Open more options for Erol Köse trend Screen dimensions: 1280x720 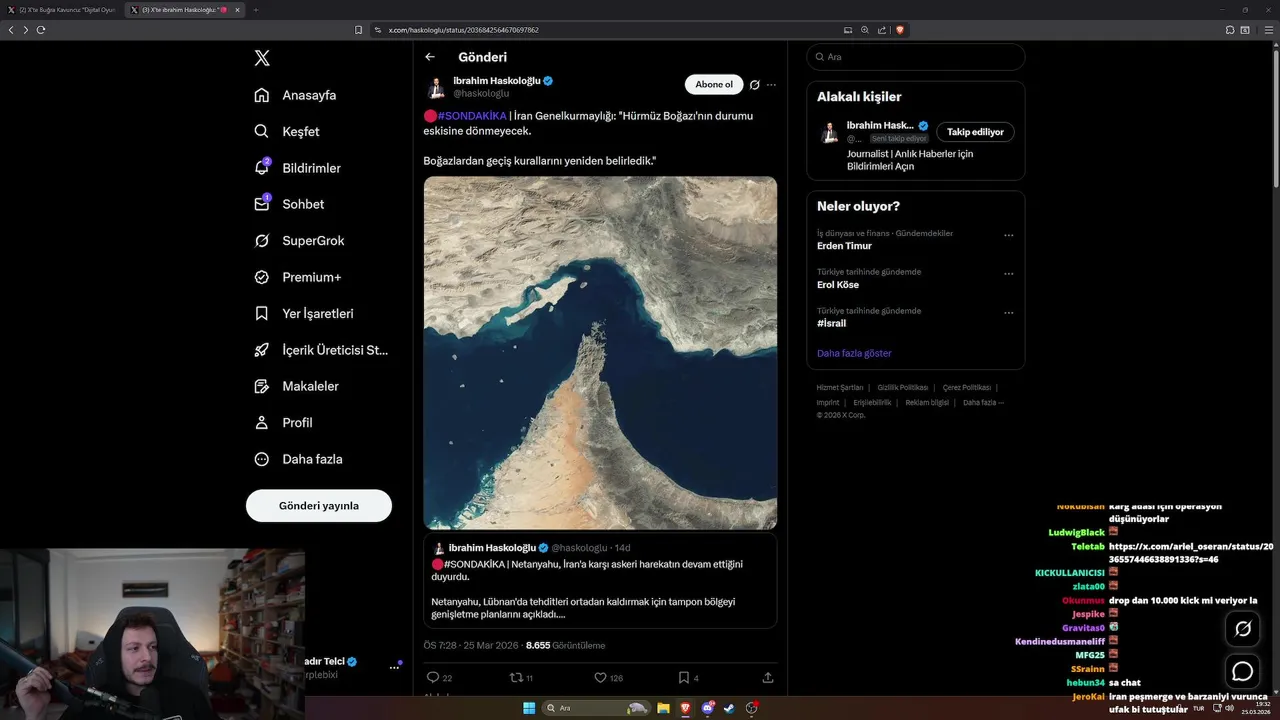pyautogui.click(x=1008, y=274)
